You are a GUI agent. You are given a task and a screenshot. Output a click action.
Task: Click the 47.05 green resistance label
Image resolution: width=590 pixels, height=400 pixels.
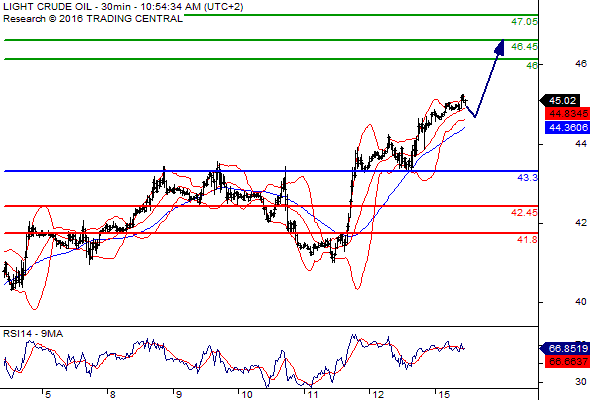524,22
